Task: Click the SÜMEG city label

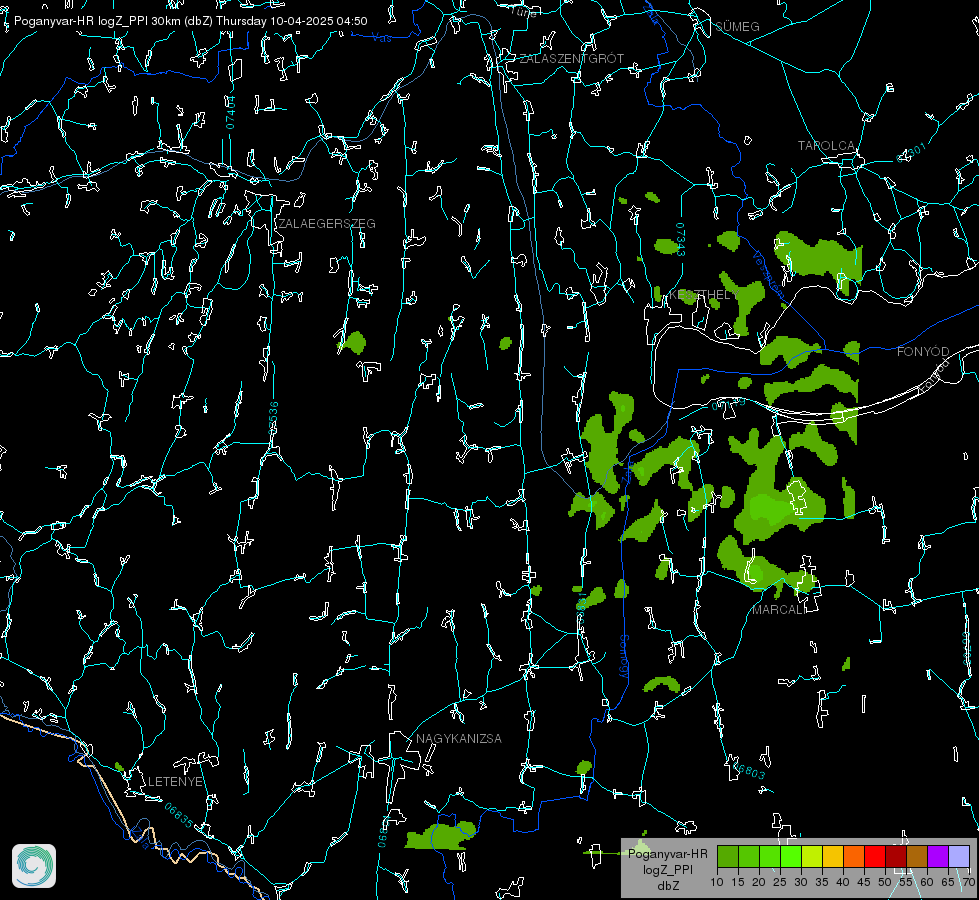Action: (737, 26)
